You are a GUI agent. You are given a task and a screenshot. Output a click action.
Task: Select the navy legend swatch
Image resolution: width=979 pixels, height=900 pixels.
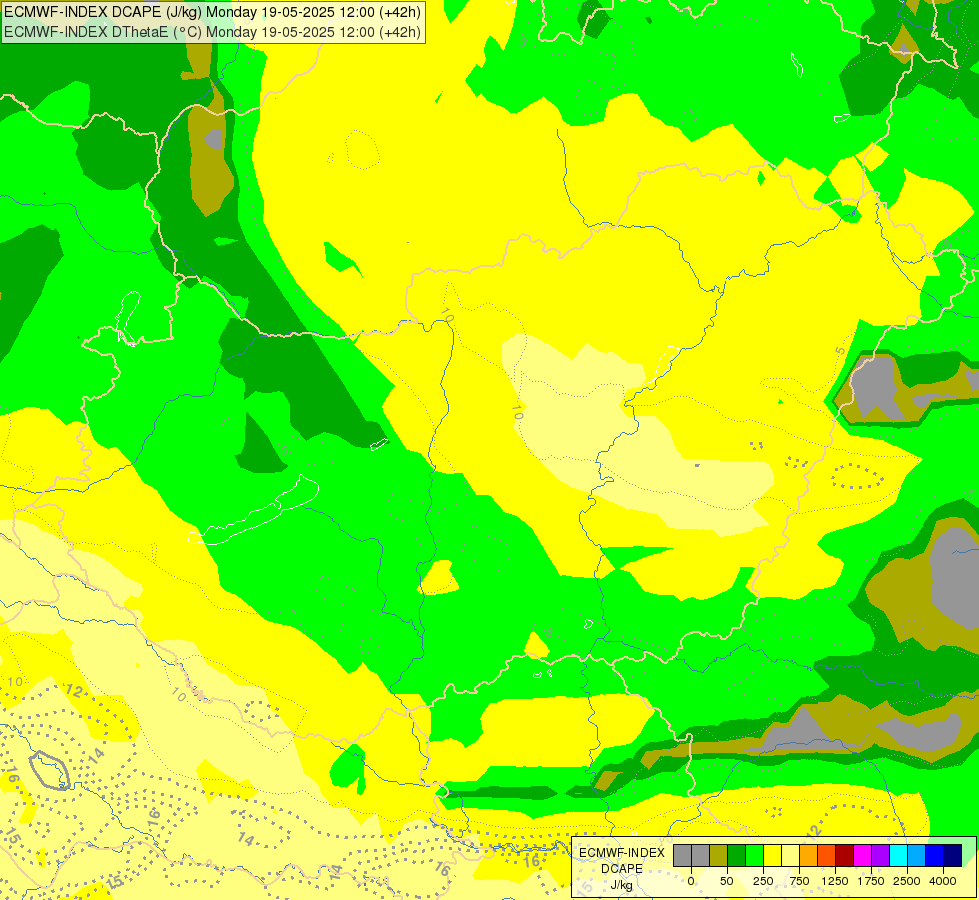(952, 855)
